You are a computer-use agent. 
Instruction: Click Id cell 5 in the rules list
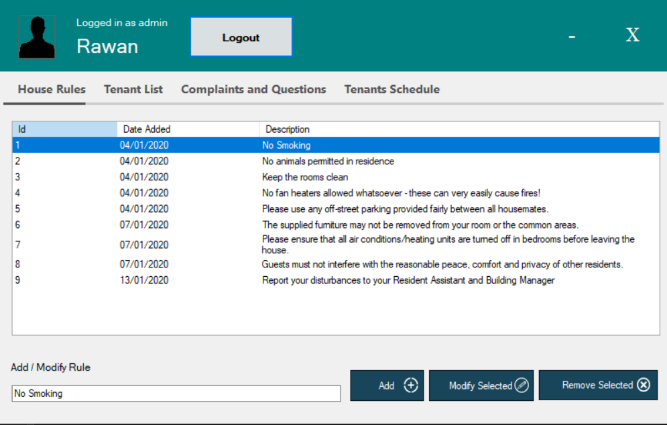click(x=17, y=209)
